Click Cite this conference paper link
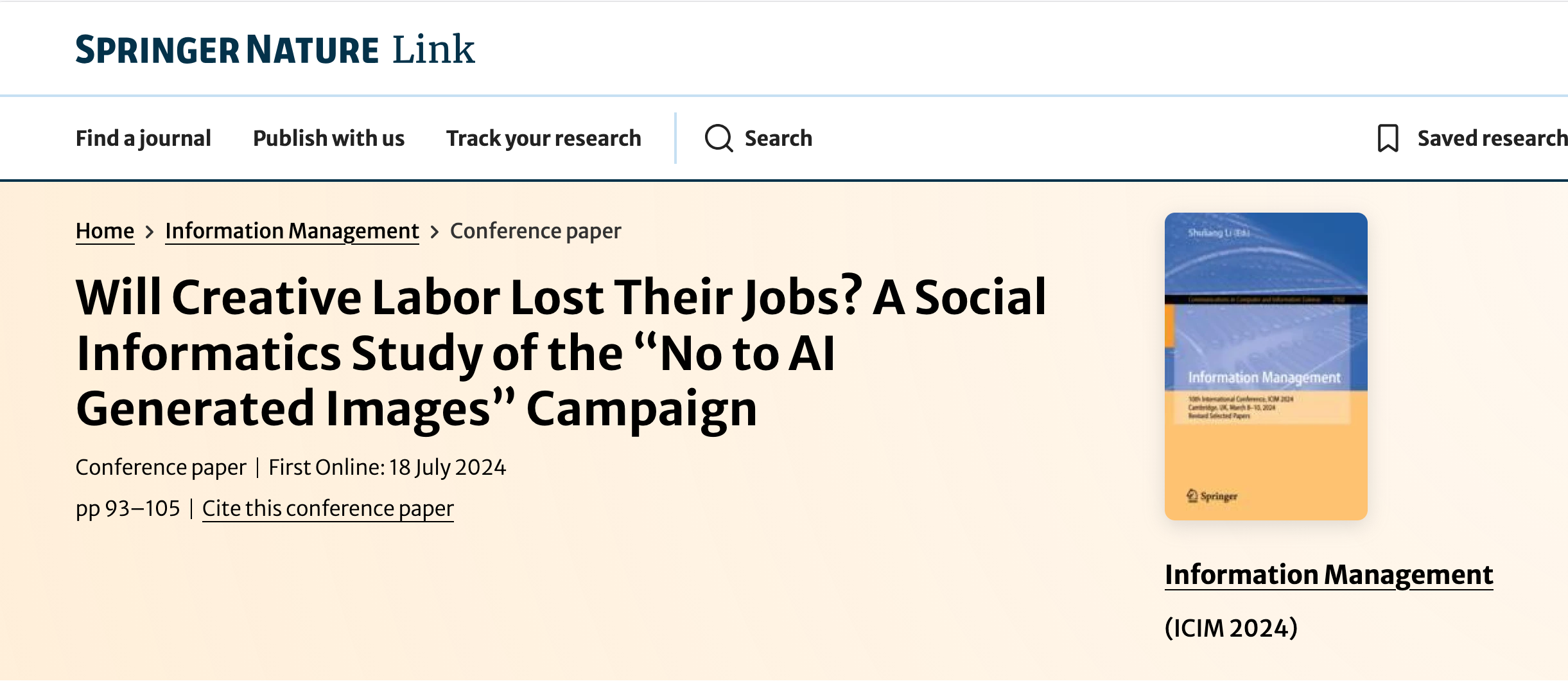This screenshot has height=681, width=1568. point(328,509)
